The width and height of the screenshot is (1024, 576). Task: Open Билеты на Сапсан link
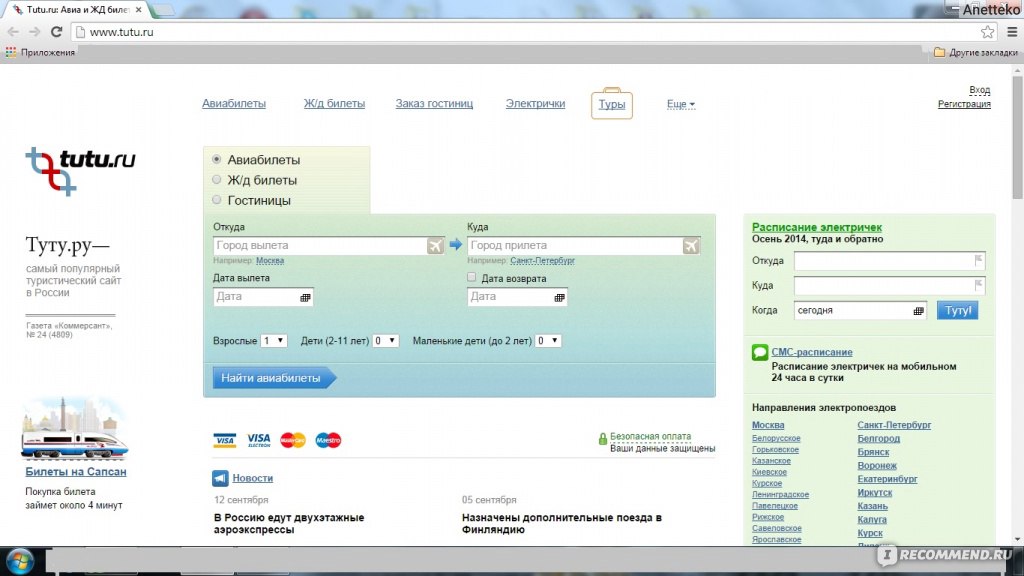point(76,472)
